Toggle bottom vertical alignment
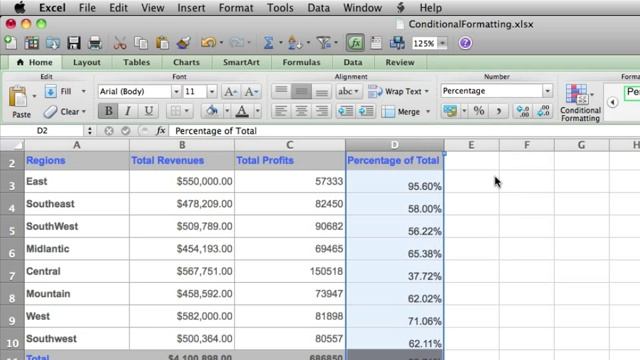Screen dimensions: 640x360 click(322, 91)
